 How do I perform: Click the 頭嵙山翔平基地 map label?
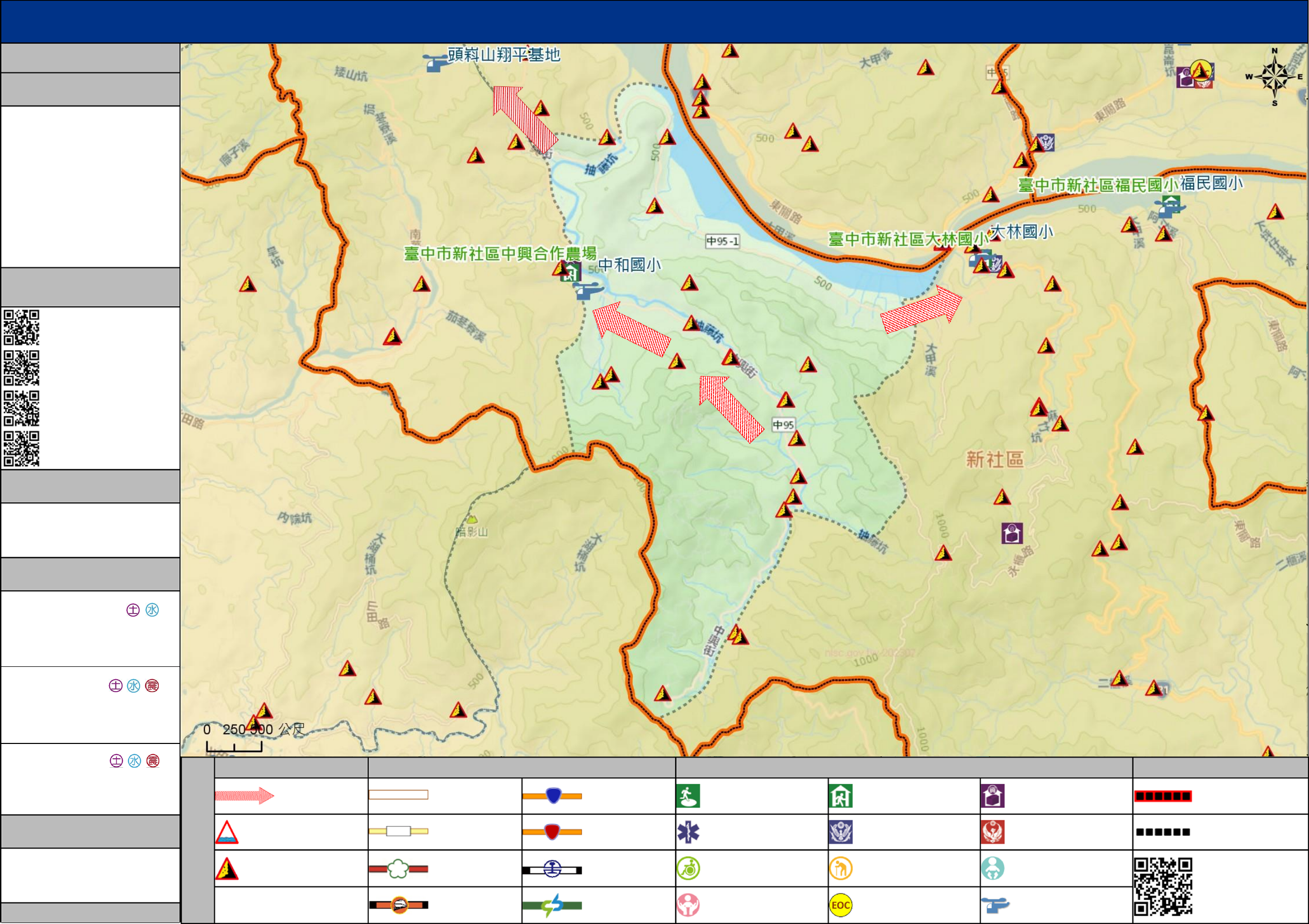504,55
